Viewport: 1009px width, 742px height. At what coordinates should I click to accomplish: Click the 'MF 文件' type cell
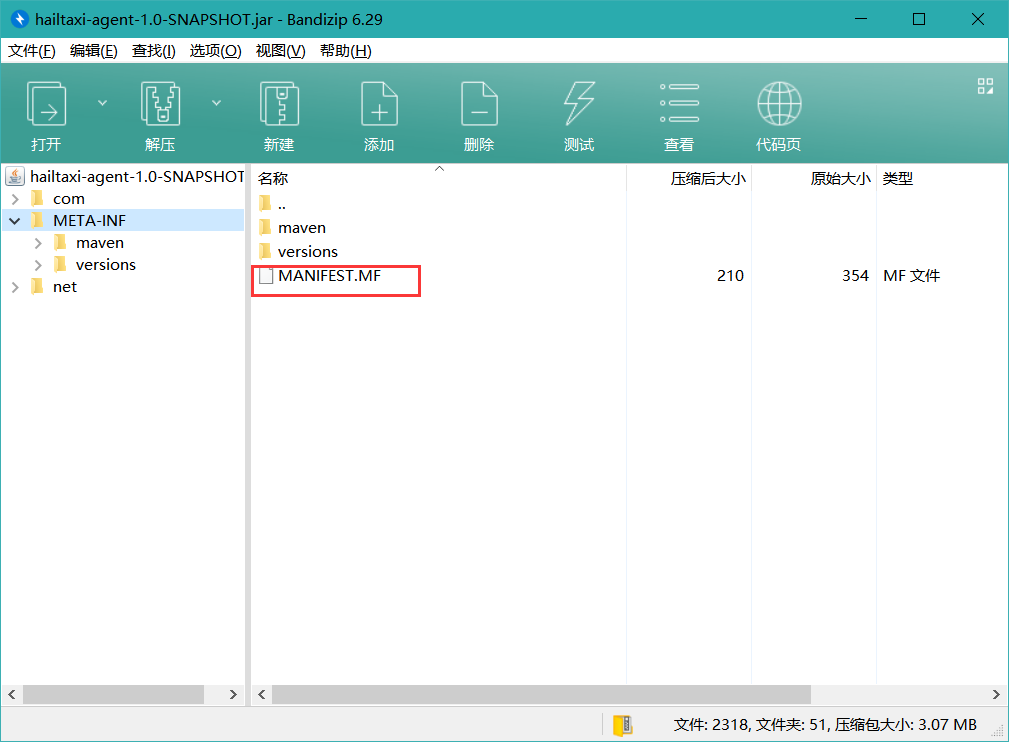[x=911, y=275]
